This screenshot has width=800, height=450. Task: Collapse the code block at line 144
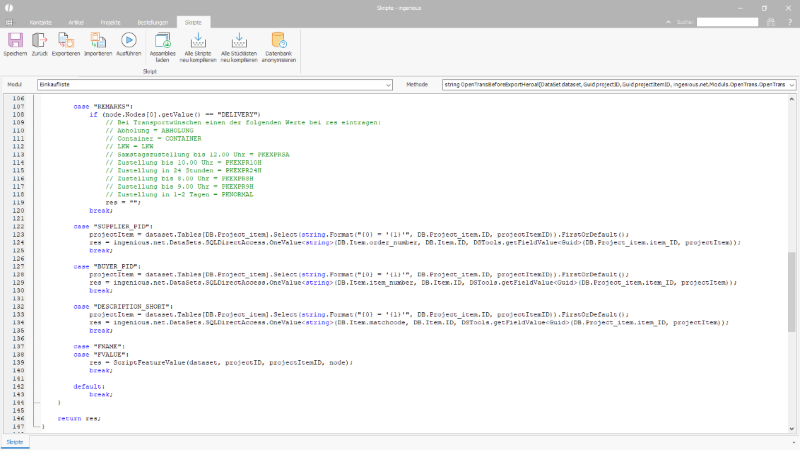click(37, 403)
